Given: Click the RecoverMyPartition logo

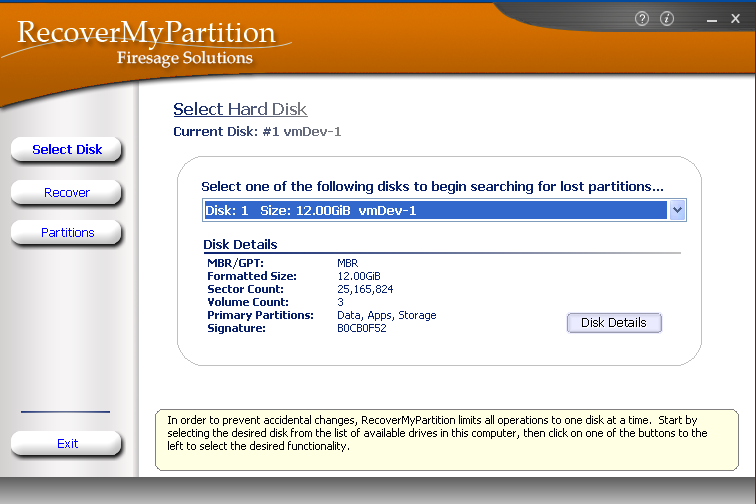Looking at the screenshot, I should point(145,33).
